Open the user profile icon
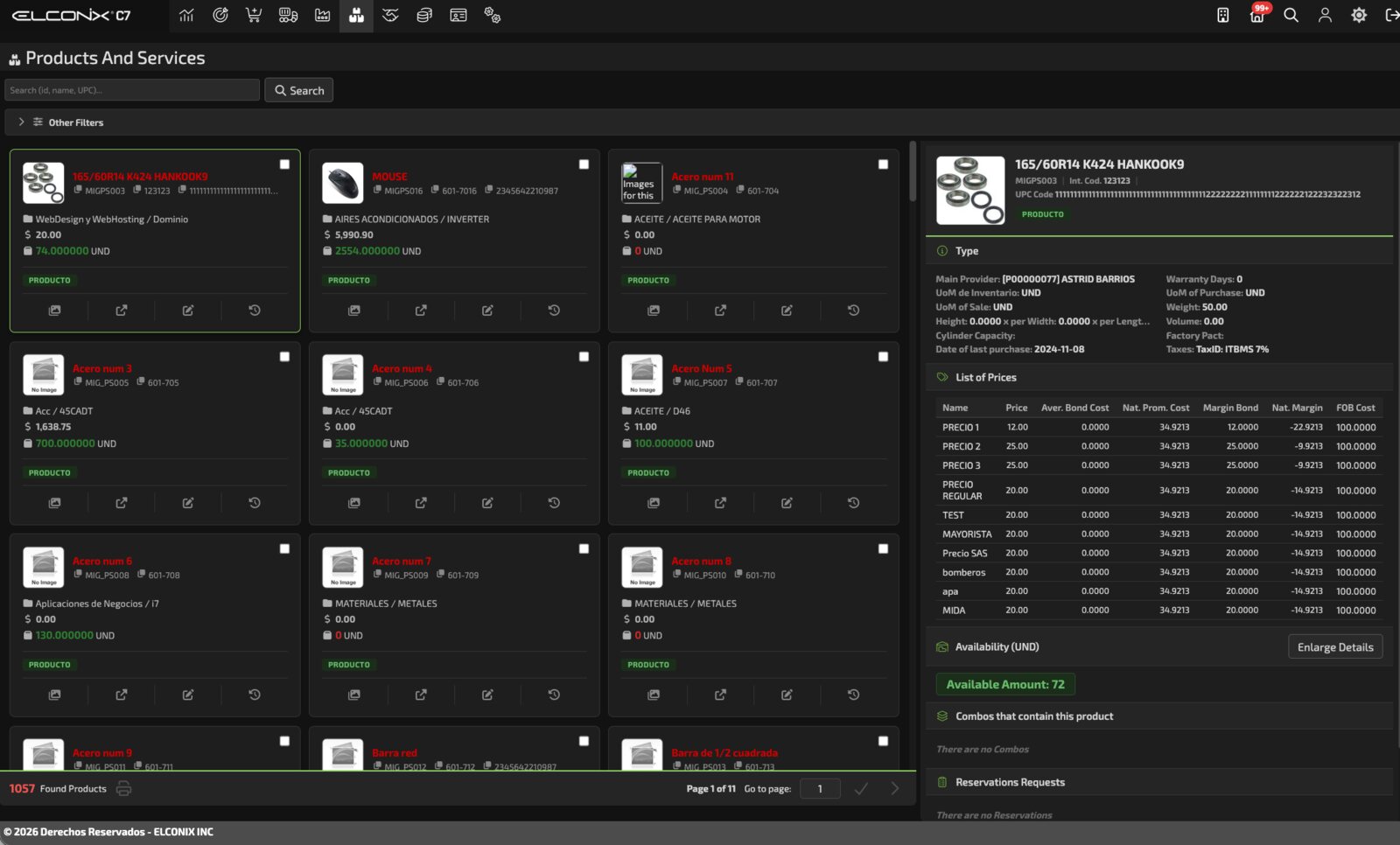Screen dimensions: 1400x845 [1325, 15]
